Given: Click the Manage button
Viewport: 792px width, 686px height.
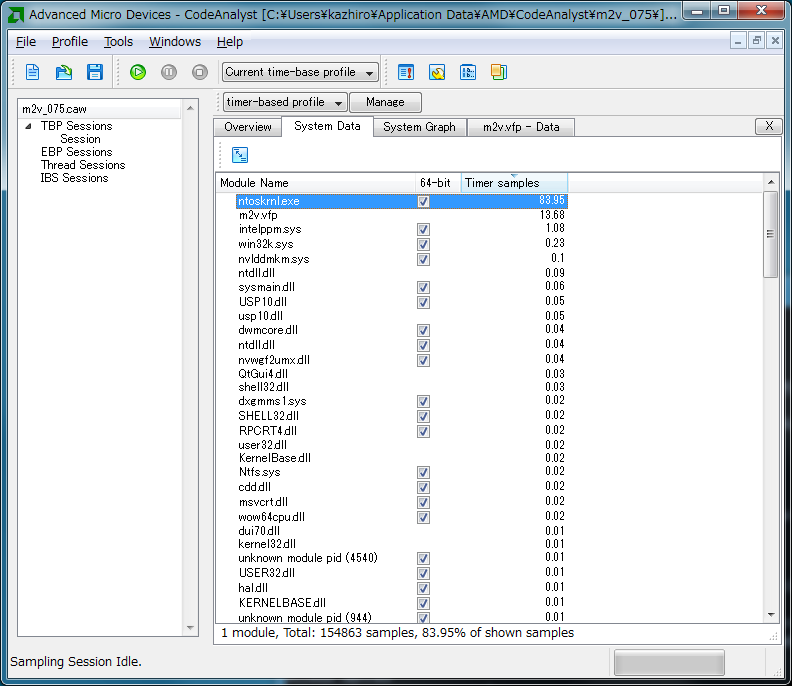Looking at the screenshot, I should (385, 102).
